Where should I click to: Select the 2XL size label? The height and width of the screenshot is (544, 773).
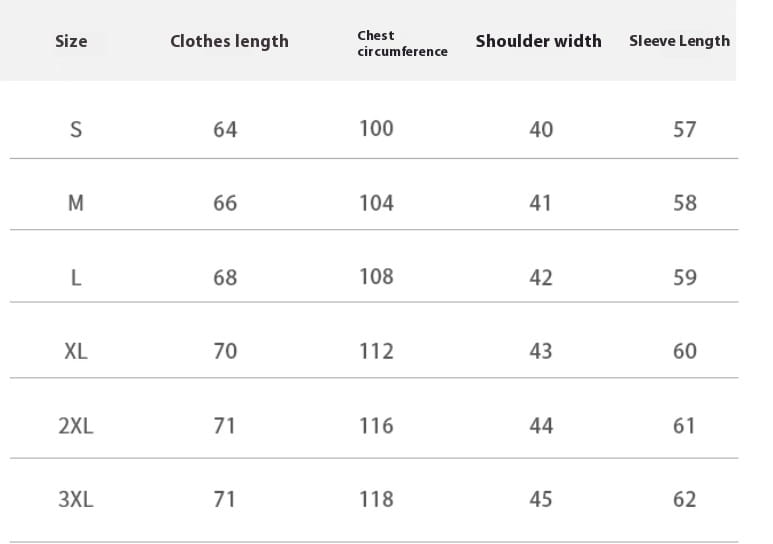point(75,426)
